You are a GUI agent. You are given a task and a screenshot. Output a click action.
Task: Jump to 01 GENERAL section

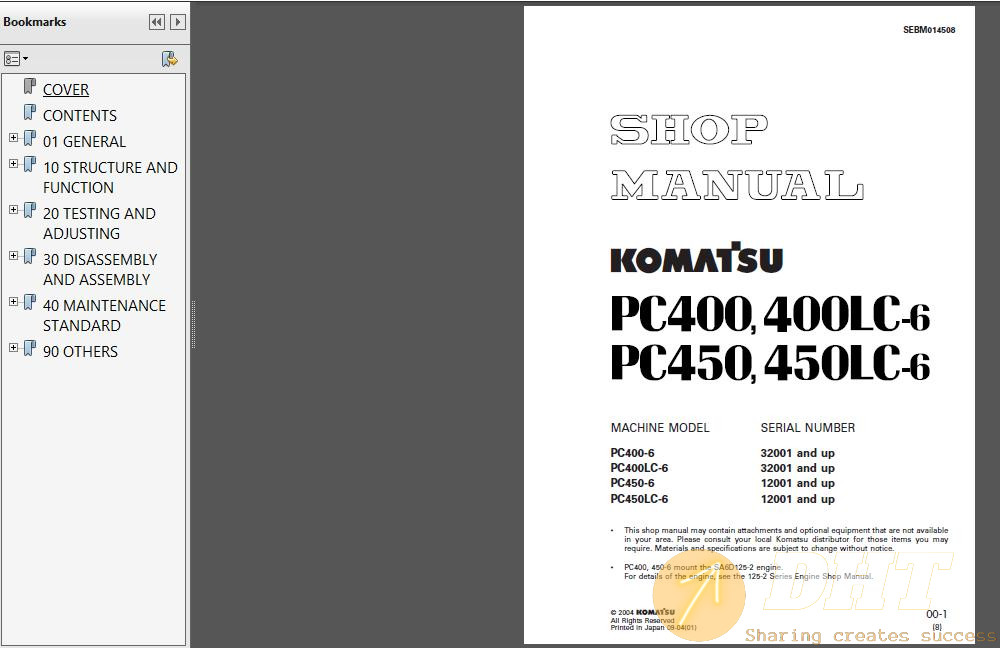tap(84, 142)
